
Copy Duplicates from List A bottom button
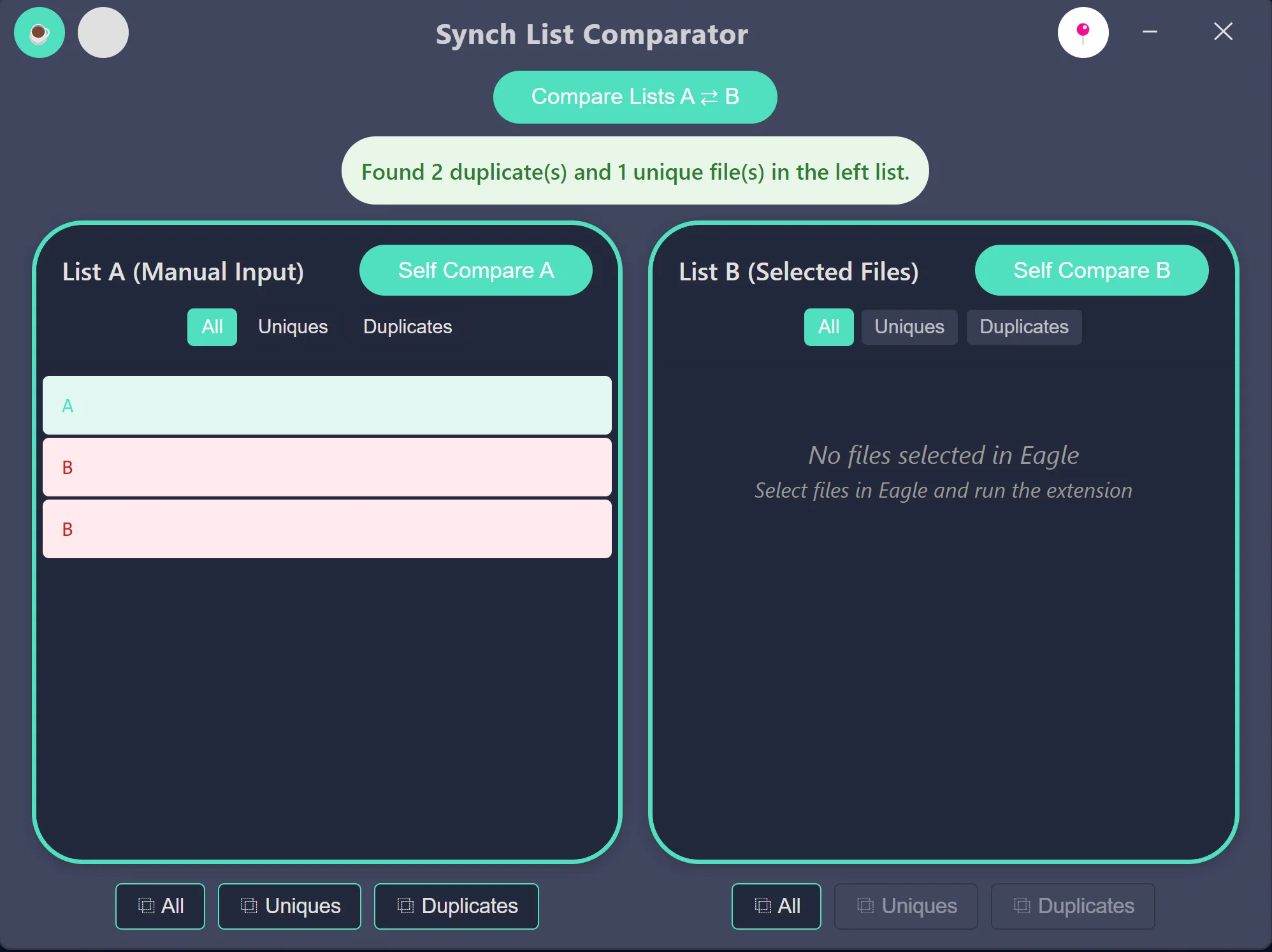456,906
